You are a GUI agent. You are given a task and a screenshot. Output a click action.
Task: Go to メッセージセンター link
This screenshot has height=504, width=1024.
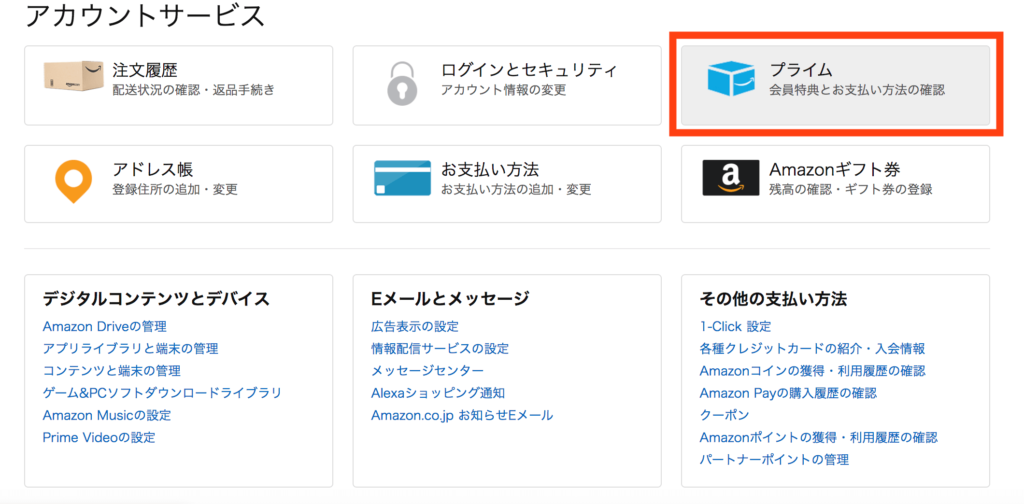(x=427, y=371)
